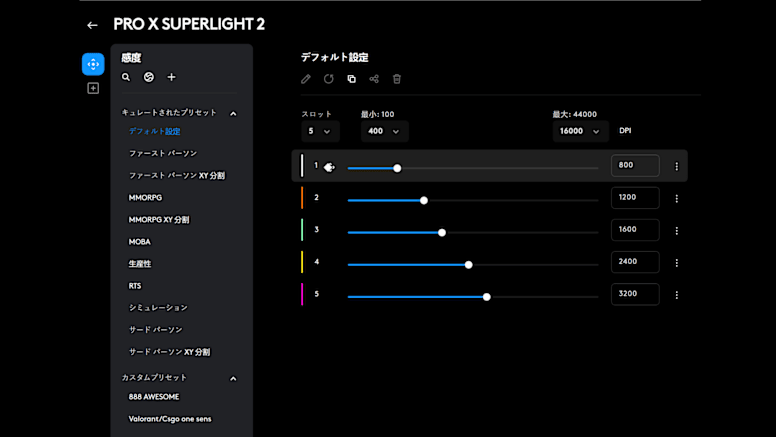Reset preset with the circular arrow icon
Viewport: 776px width, 437px height.
pos(329,79)
